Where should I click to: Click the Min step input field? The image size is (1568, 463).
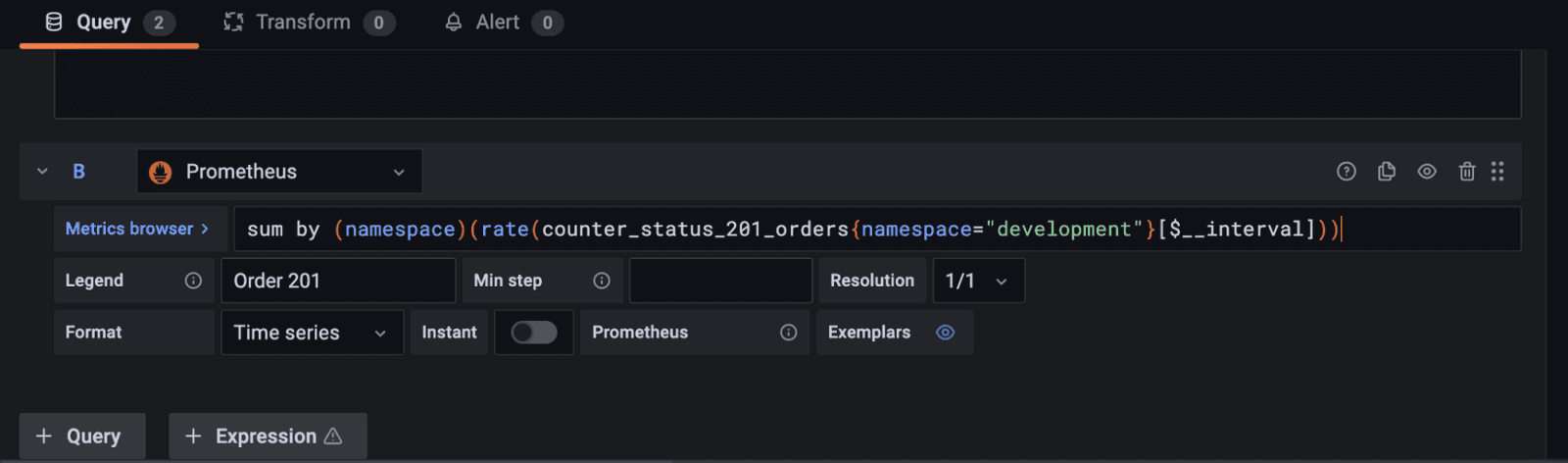(x=720, y=281)
